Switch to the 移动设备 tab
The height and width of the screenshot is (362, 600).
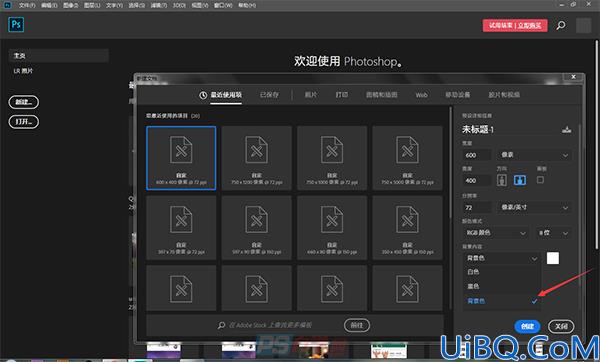457,95
